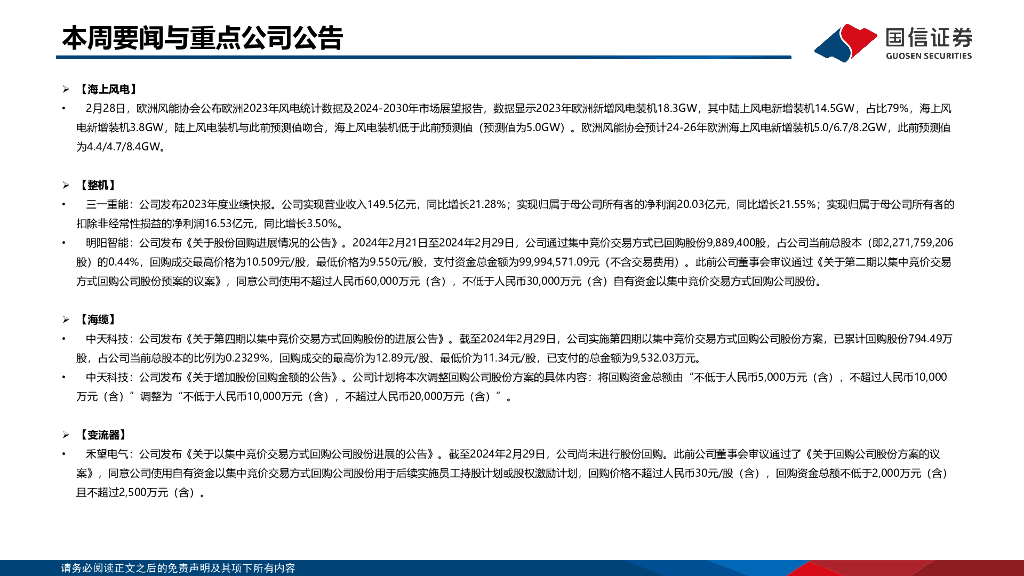Click the arrow bullet beside 【海缆】

pyautogui.click(x=65, y=319)
